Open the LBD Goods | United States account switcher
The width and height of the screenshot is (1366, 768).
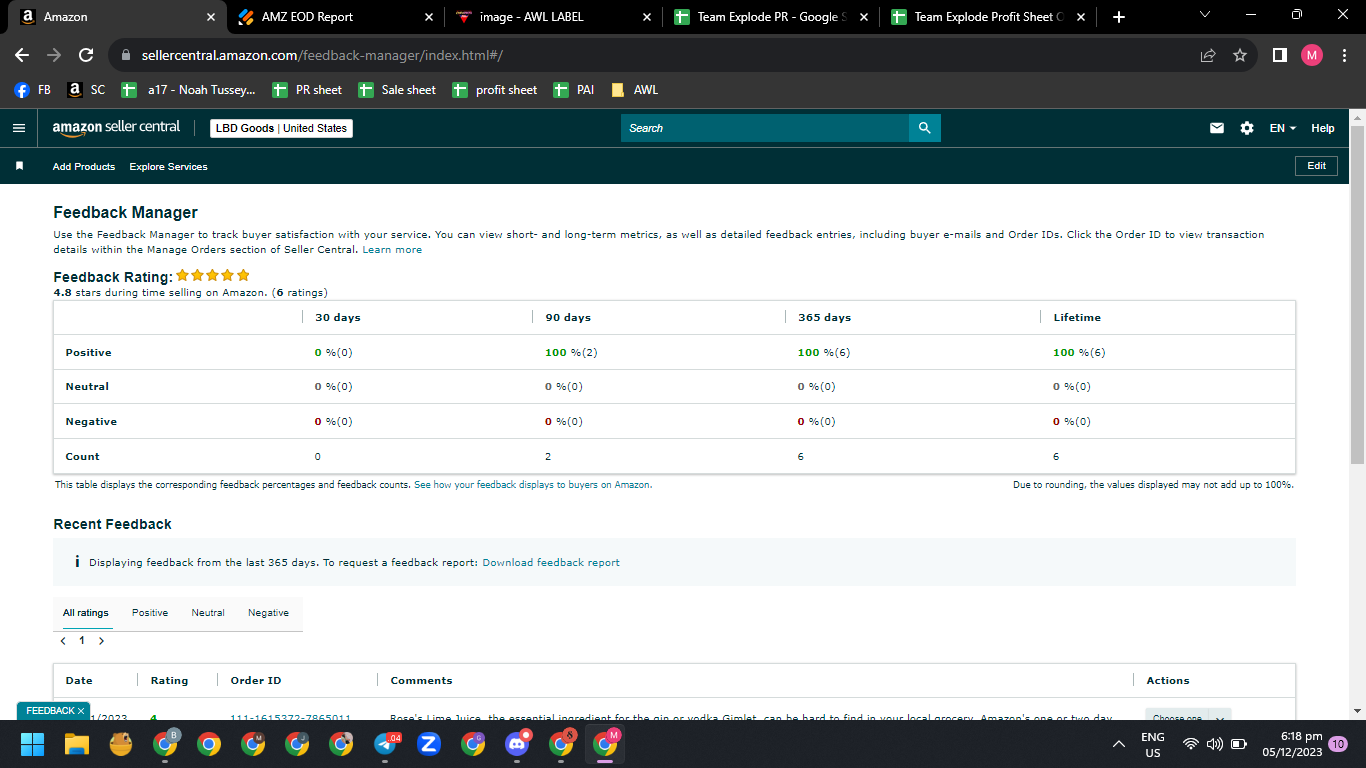[281, 128]
